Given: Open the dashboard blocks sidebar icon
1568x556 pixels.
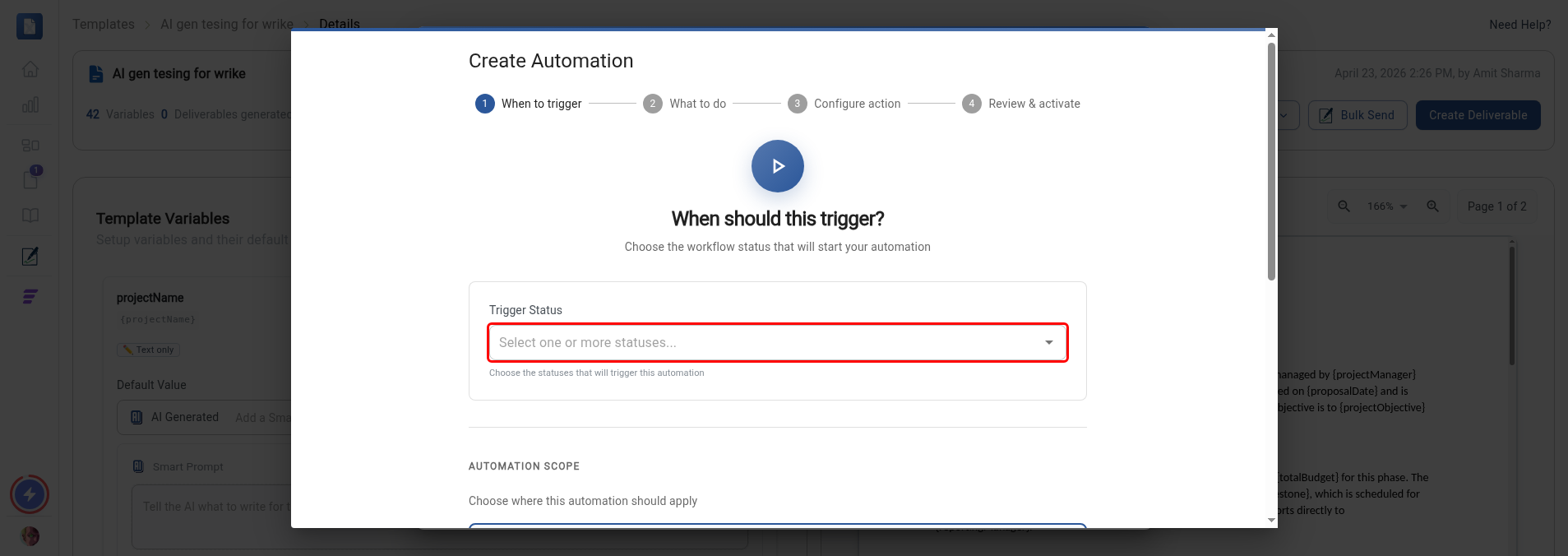Looking at the screenshot, I should coord(30,145).
